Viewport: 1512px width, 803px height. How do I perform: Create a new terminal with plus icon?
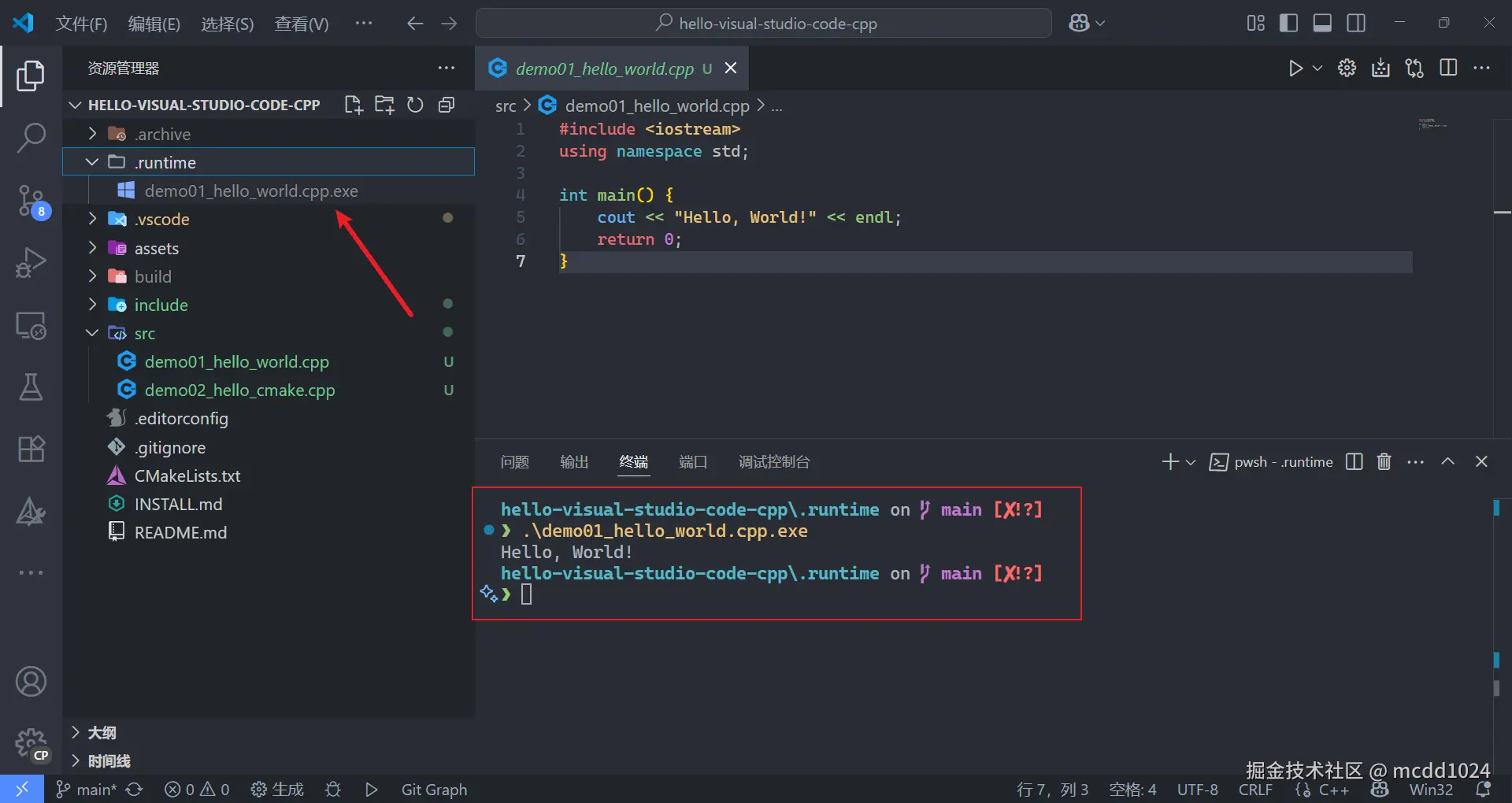pos(1170,461)
